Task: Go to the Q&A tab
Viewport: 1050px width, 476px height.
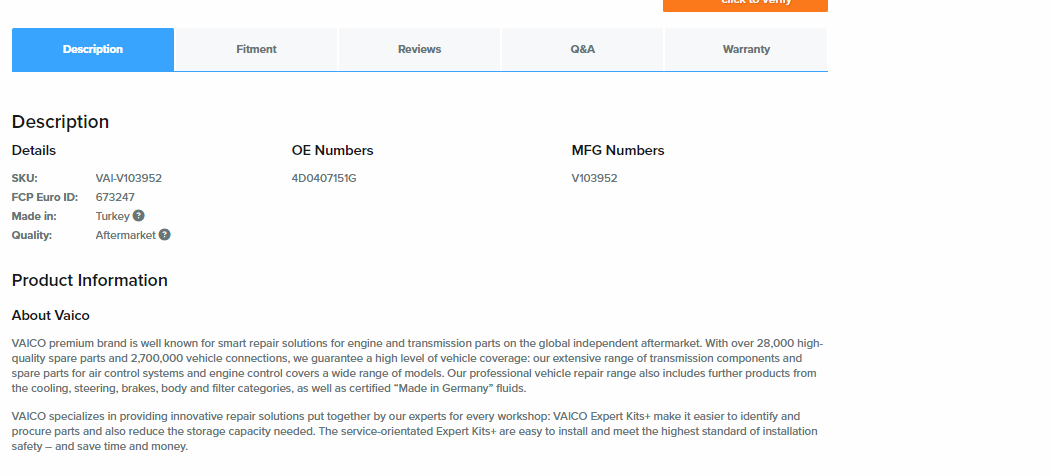Action: [x=582, y=49]
